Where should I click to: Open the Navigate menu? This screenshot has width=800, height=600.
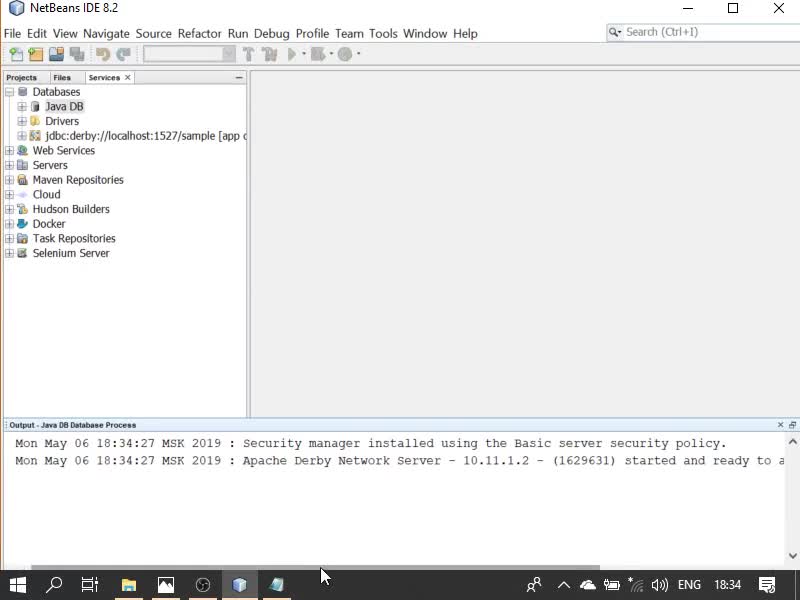click(x=106, y=34)
